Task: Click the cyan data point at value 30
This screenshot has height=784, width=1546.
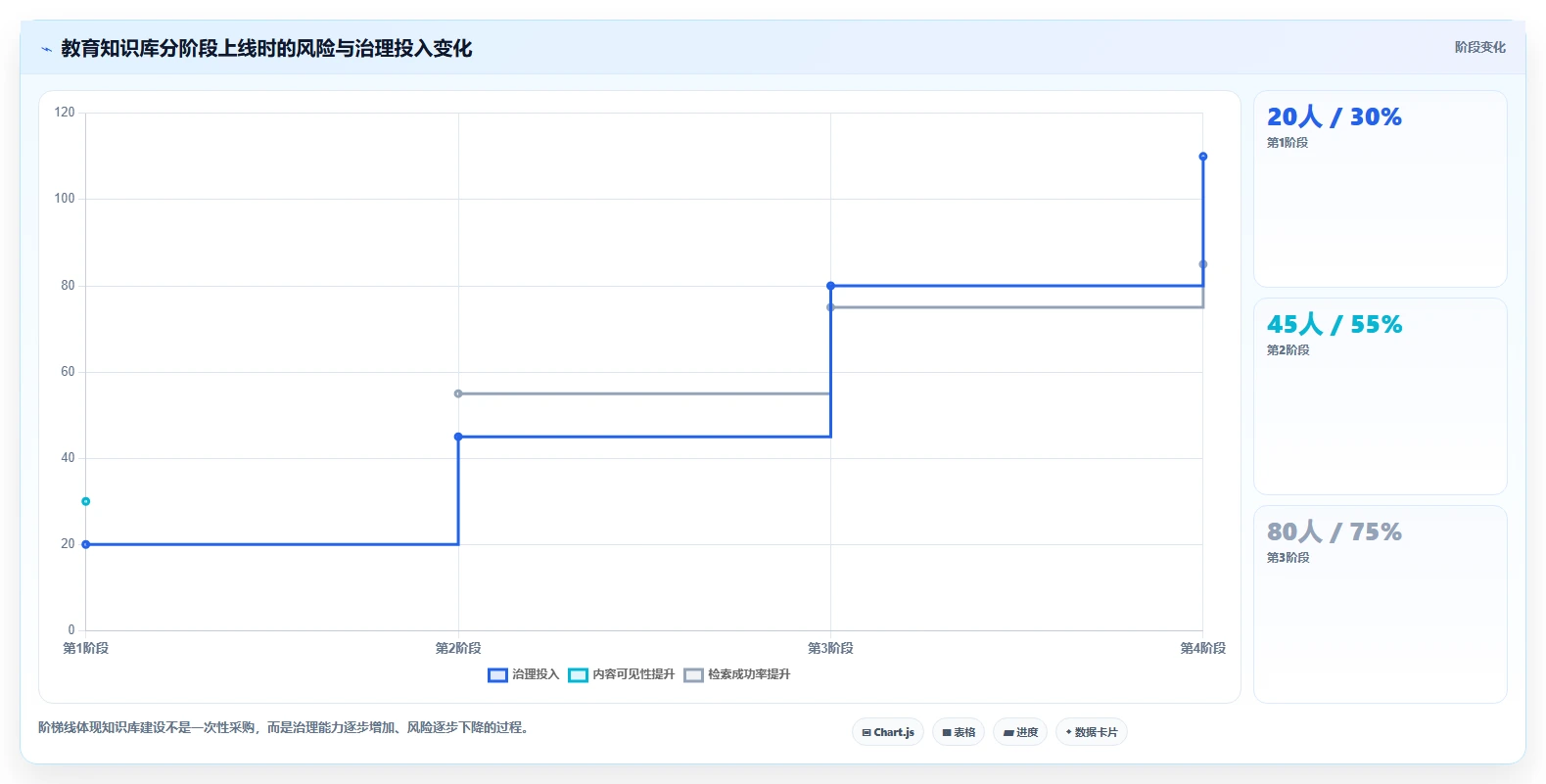Action: pos(86,501)
